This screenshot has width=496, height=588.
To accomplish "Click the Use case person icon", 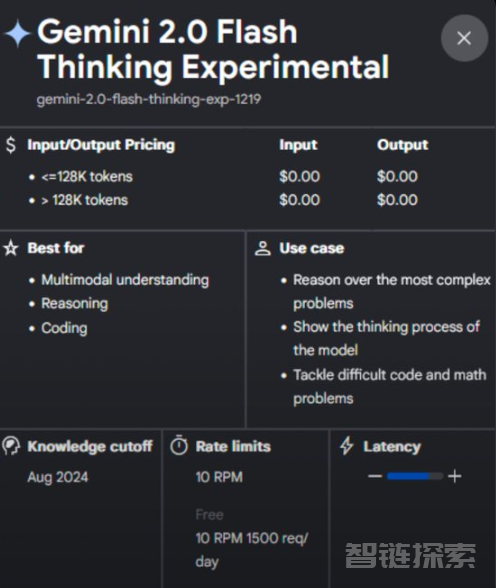I will coord(262,248).
